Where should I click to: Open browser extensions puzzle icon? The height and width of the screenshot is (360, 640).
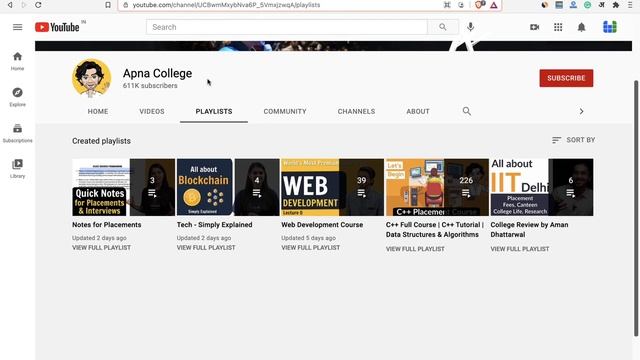[x=616, y=5]
